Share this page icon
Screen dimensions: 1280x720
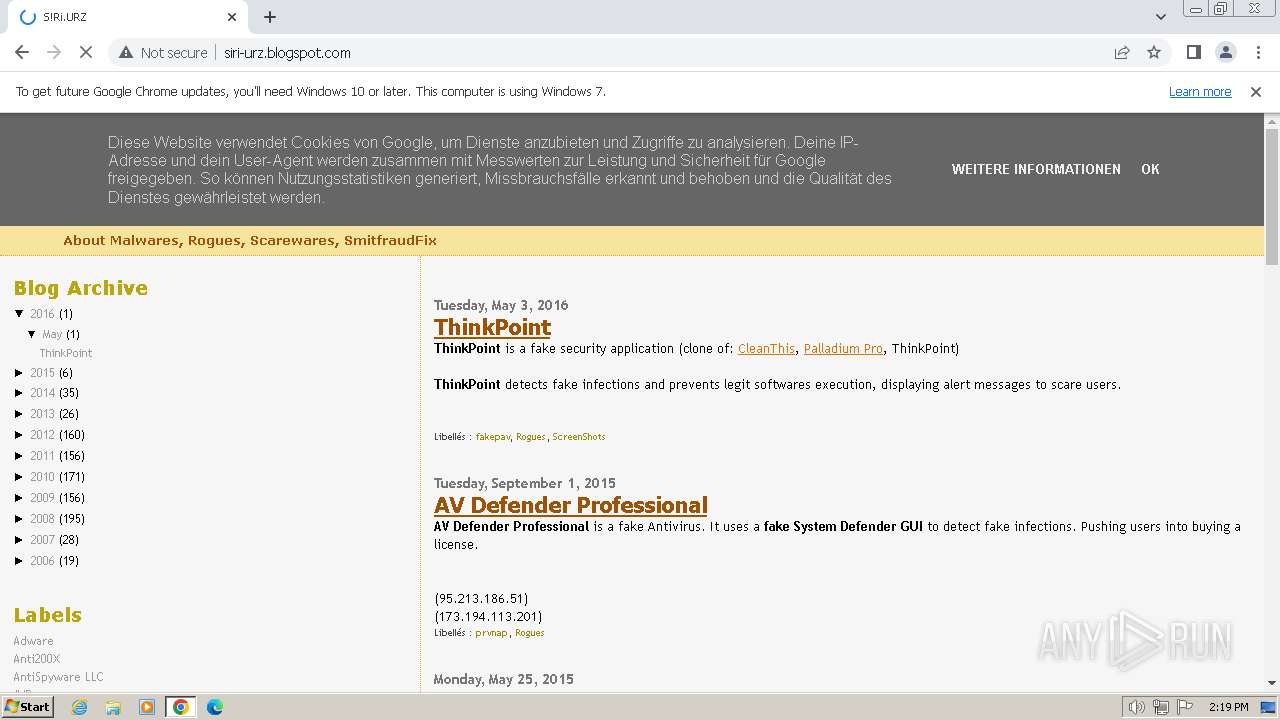click(x=1122, y=52)
